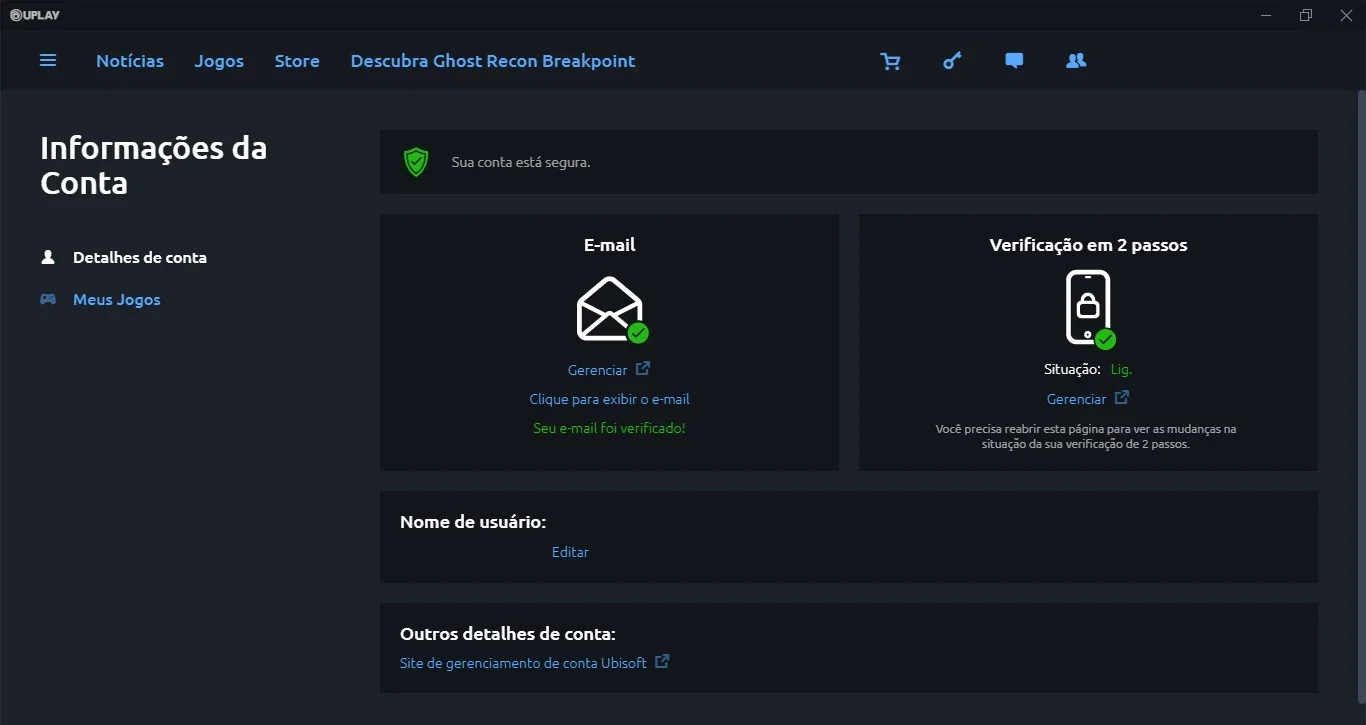1366x725 pixels.
Task: Click Gerenciar under E-mail
Action: click(x=598, y=370)
